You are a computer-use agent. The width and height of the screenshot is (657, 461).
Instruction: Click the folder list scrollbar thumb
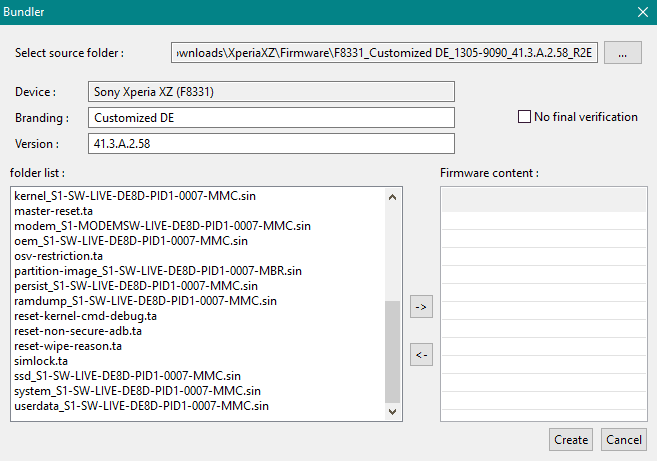(x=392, y=351)
